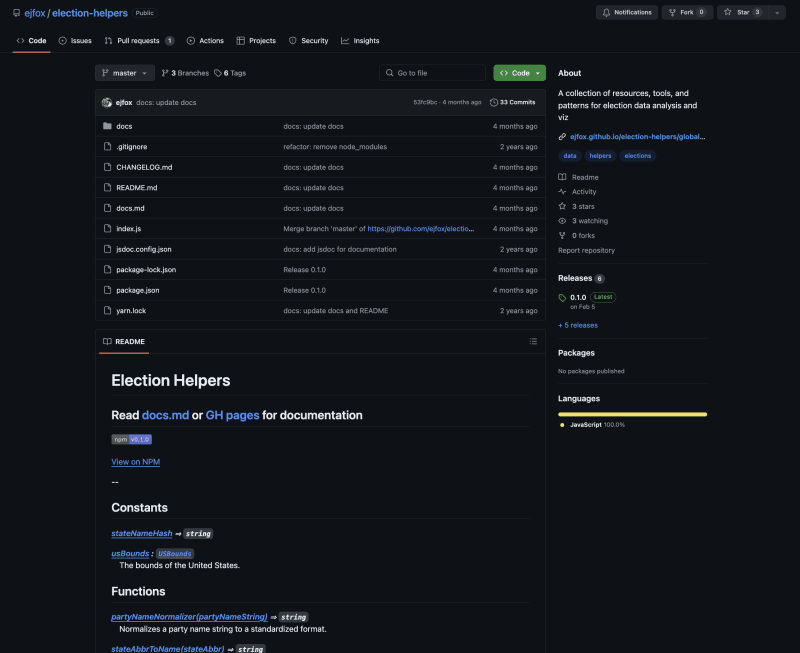Open CHANGELOG.md file

[144, 167]
